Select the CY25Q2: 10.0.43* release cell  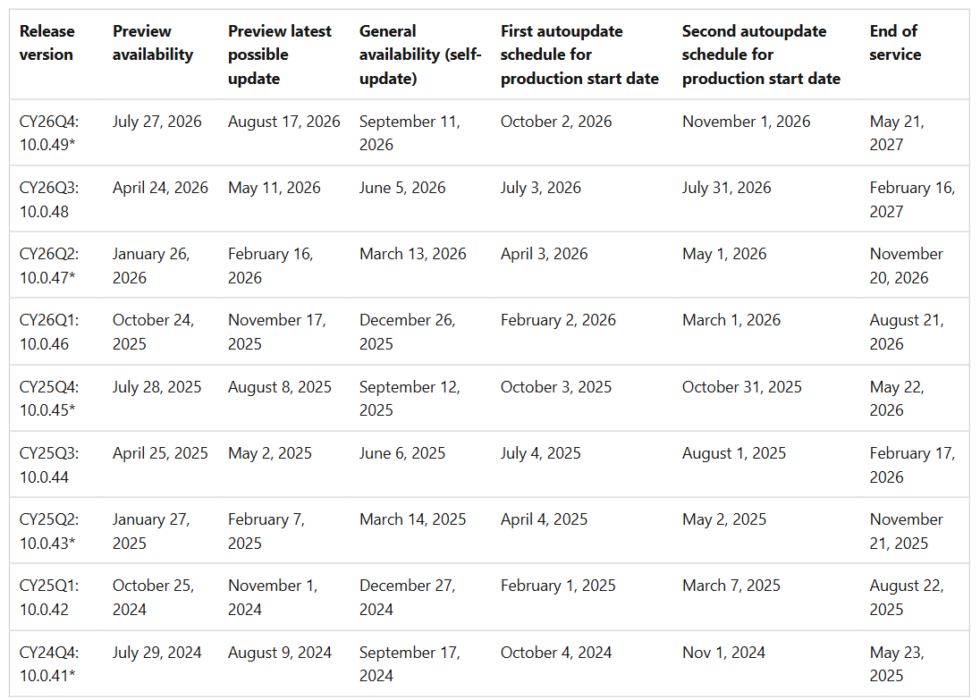point(48,531)
